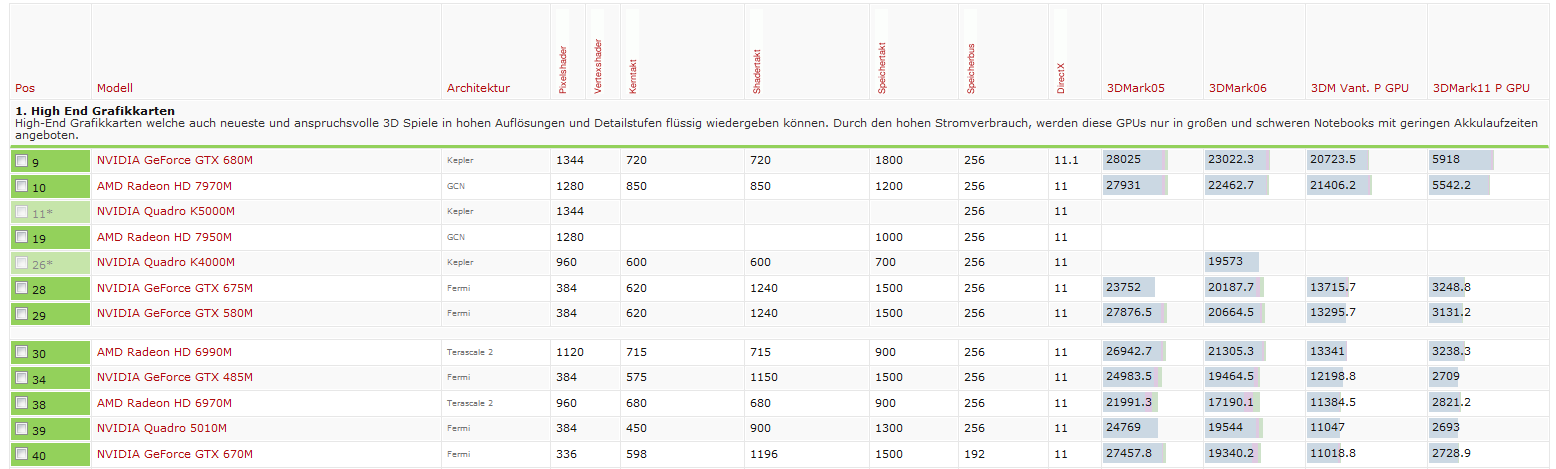
Task: Mark the checkbox for position 38
Action: (x=22, y=404)
